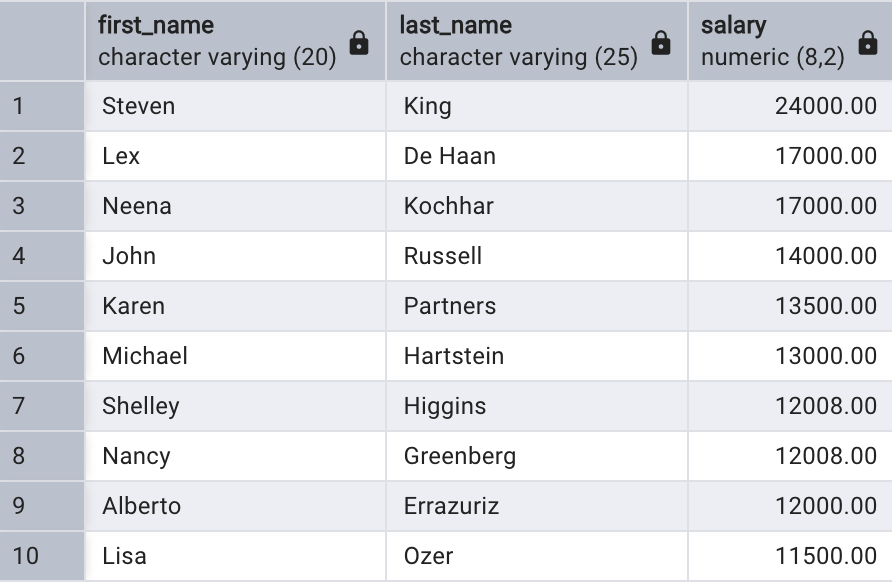Click the lock icon in first_name column
Image resolution: width=892 pixels, height=582 pixels.
coord(359,43)
